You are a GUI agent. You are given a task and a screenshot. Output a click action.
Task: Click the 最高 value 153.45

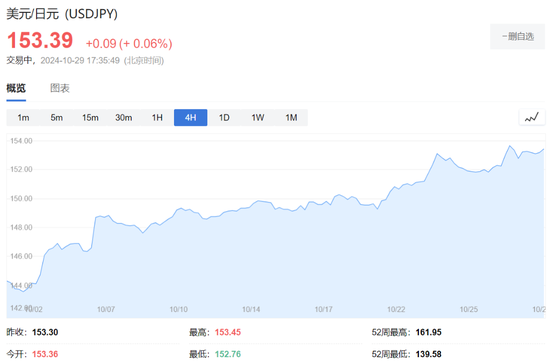[228, 332]
